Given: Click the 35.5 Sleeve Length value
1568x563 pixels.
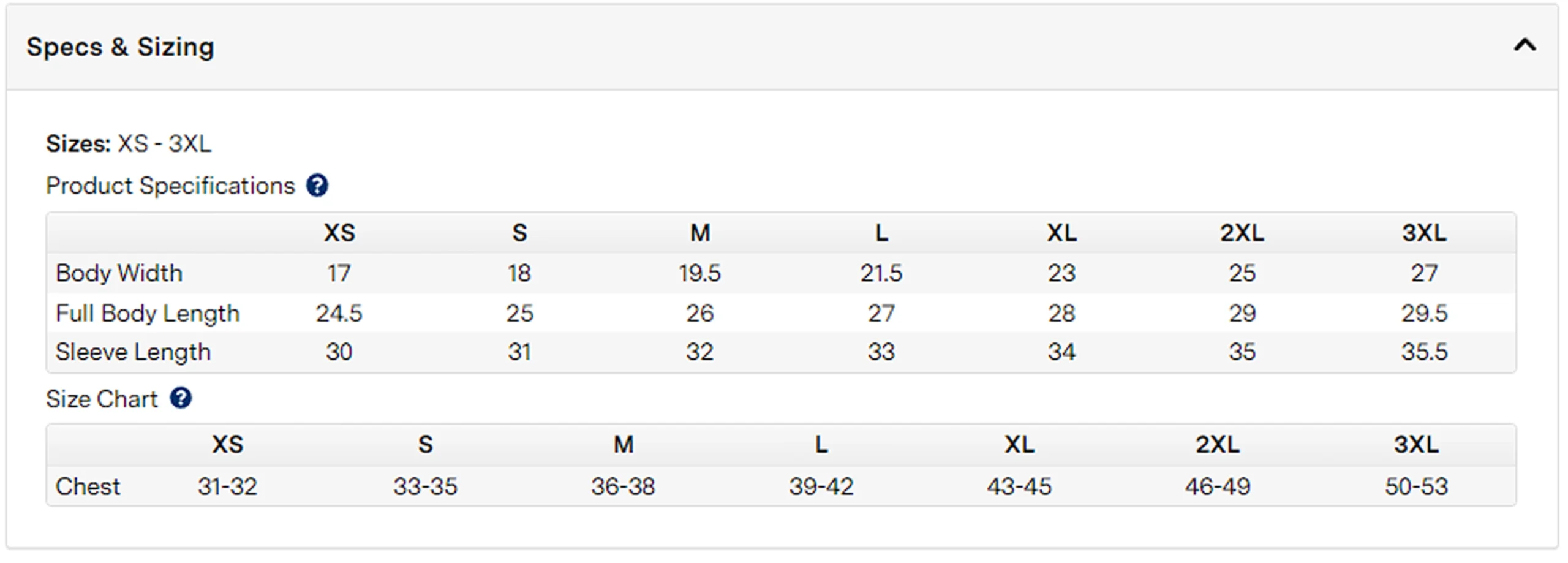Looking at the screenshot, I should pos(1424,352).
